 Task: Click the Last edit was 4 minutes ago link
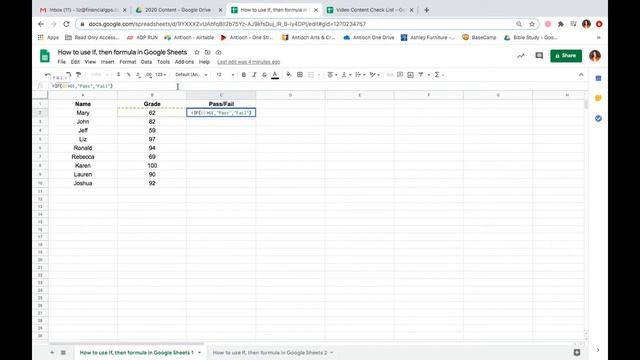click(249, 62)
